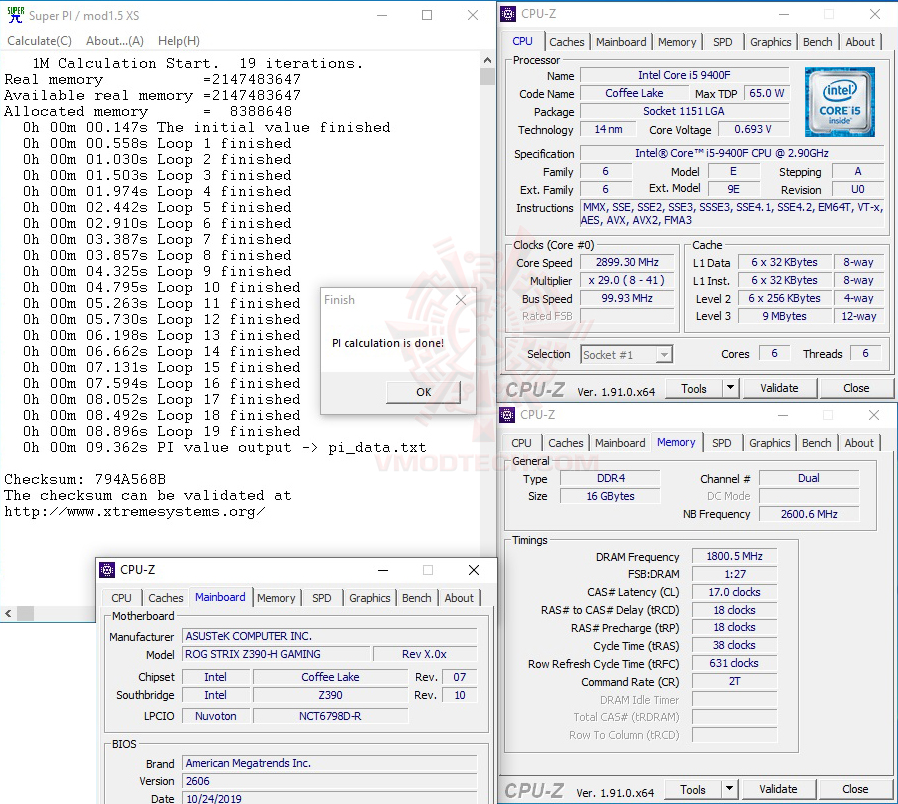Open the Help(H) menu
Screen dimensions: 898x804
179,41
